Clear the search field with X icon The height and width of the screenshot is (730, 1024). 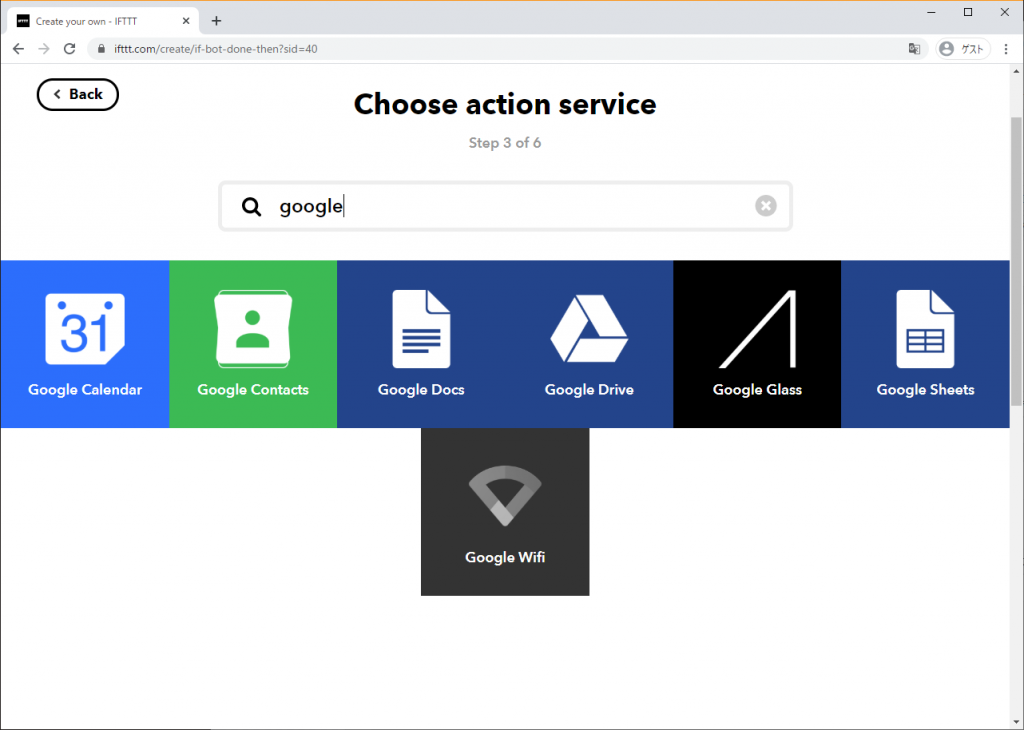tap(765, 206)
